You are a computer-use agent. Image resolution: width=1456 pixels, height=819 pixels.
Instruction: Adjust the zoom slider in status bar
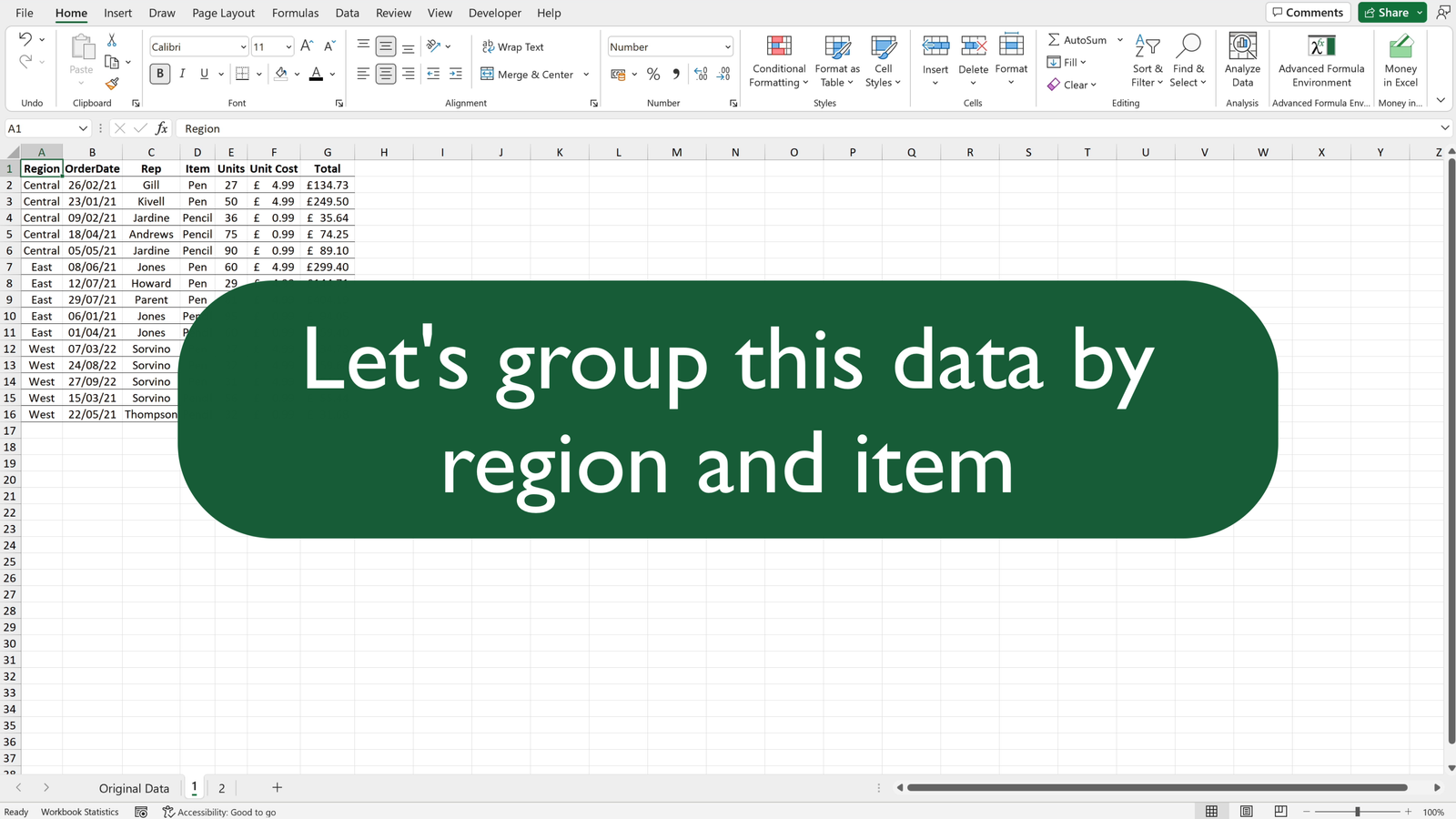1357,812
